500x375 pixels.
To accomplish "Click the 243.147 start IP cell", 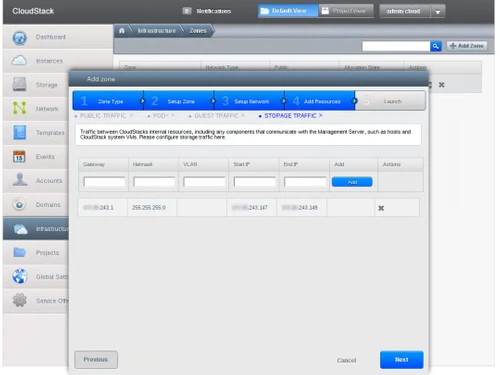I will pos(252,208).
